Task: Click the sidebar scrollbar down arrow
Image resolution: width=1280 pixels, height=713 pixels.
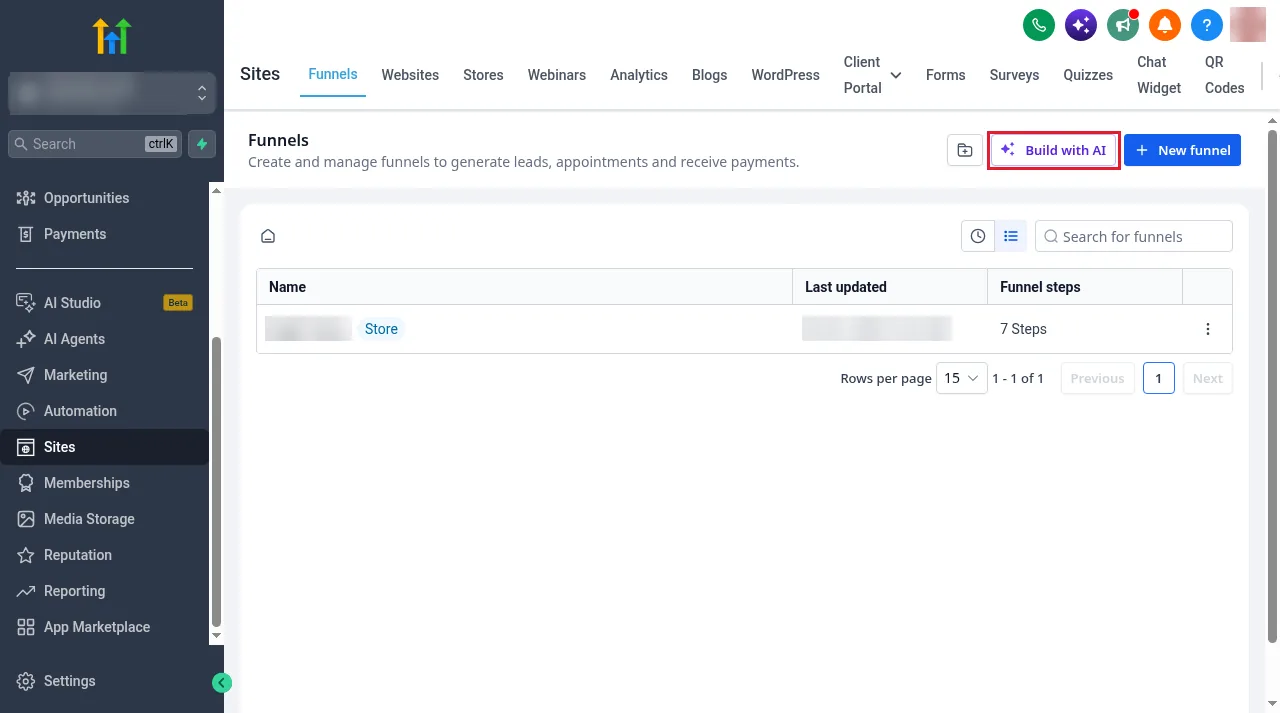Action: tap(216, 635)
